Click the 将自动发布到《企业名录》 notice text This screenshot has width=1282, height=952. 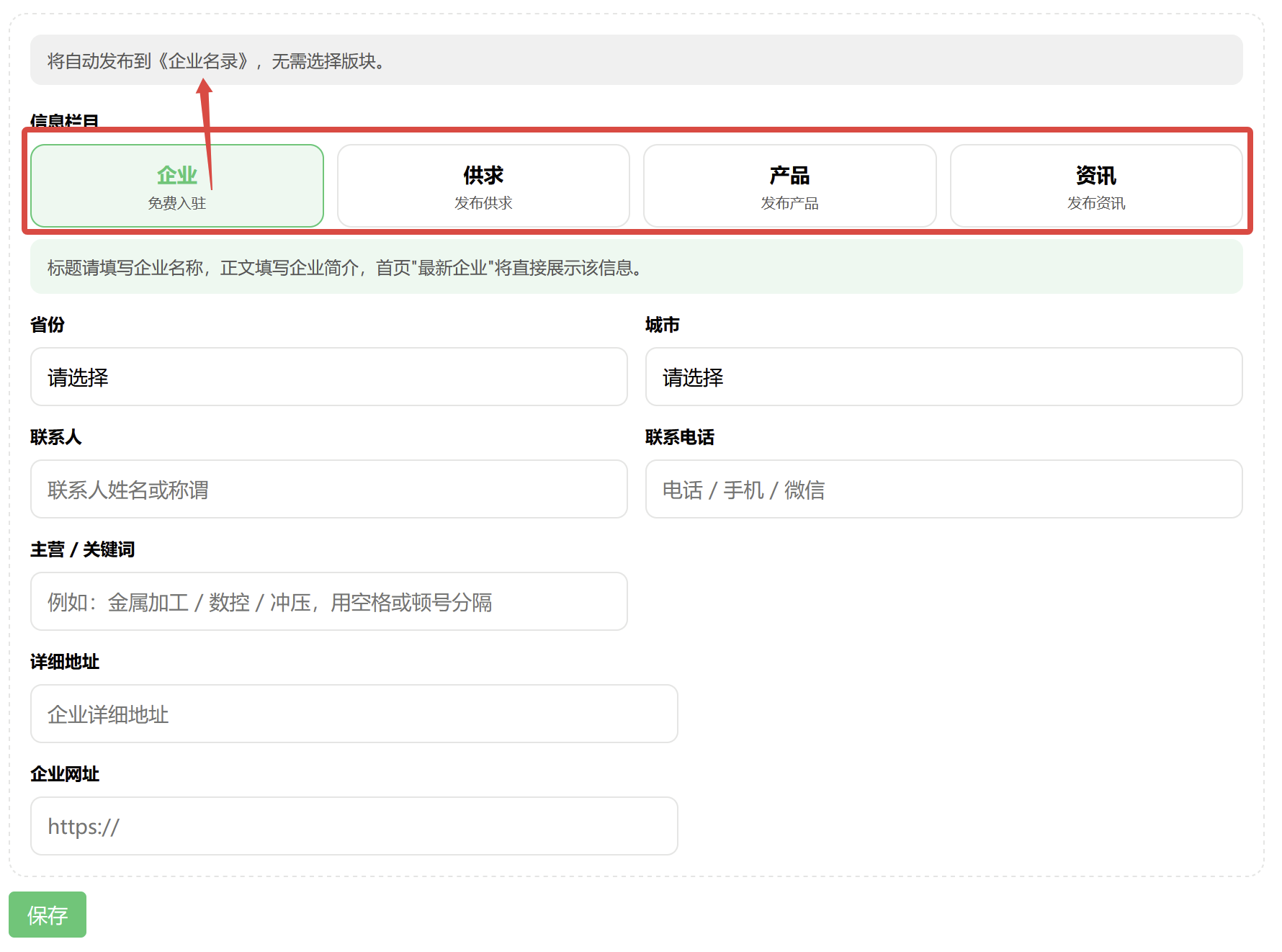click(216, 61)
